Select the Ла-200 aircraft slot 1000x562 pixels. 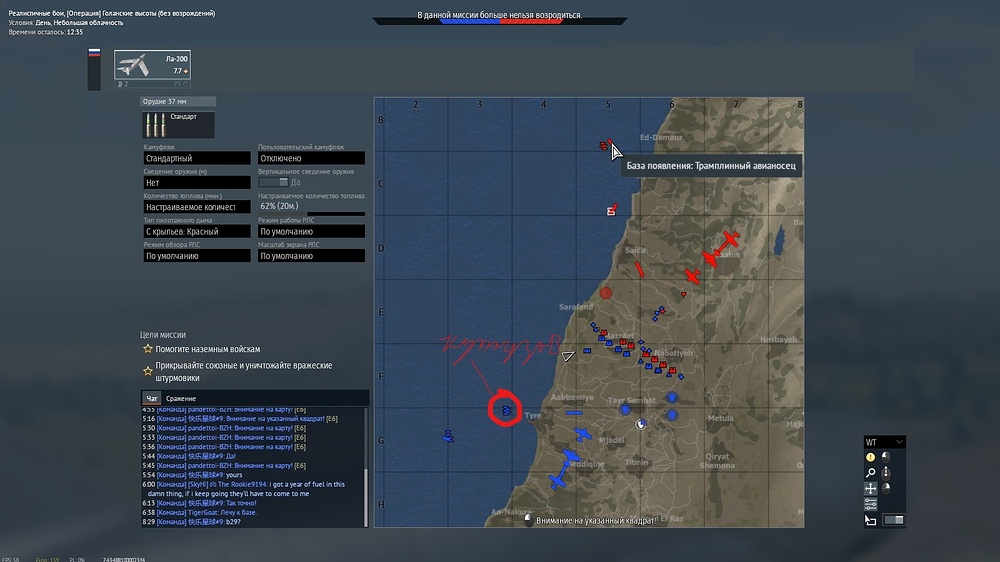(x=152, y=65)
